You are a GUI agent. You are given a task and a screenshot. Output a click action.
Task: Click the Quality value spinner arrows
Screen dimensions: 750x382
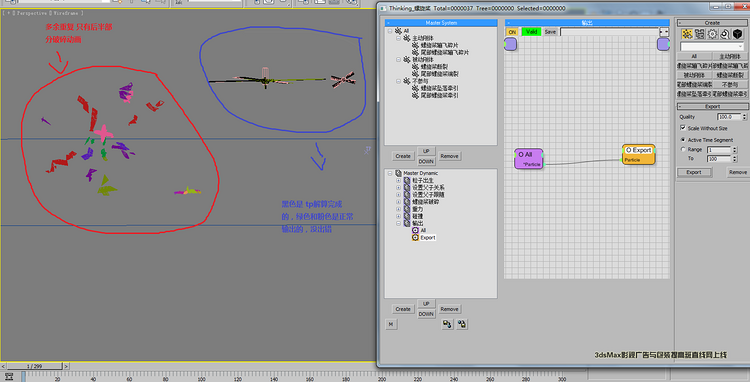click(x=744, y=117)
